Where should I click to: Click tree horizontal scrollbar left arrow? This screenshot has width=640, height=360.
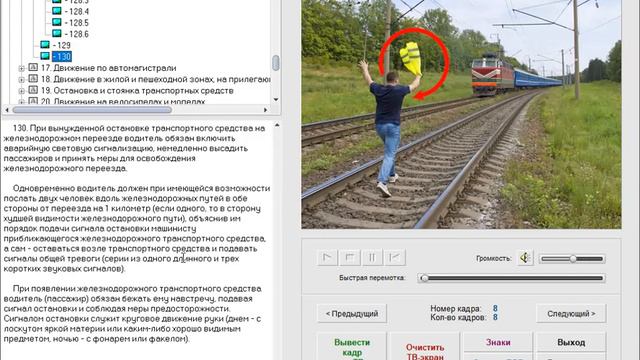click(x=6, y=110)
